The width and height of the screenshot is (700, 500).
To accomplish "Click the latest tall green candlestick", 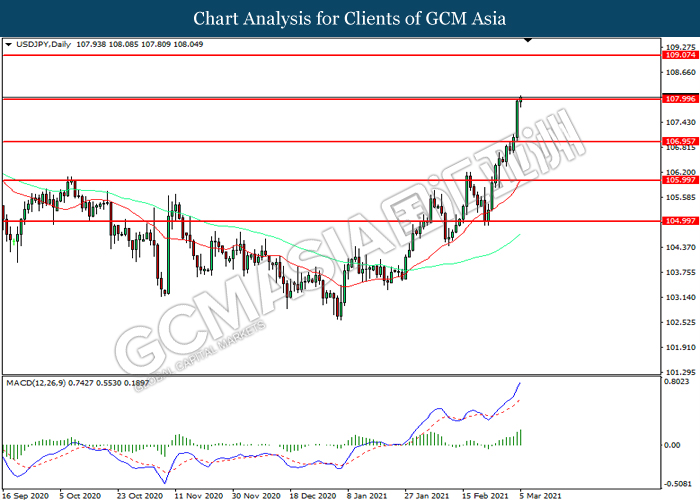I will click(x=517, y=119).
